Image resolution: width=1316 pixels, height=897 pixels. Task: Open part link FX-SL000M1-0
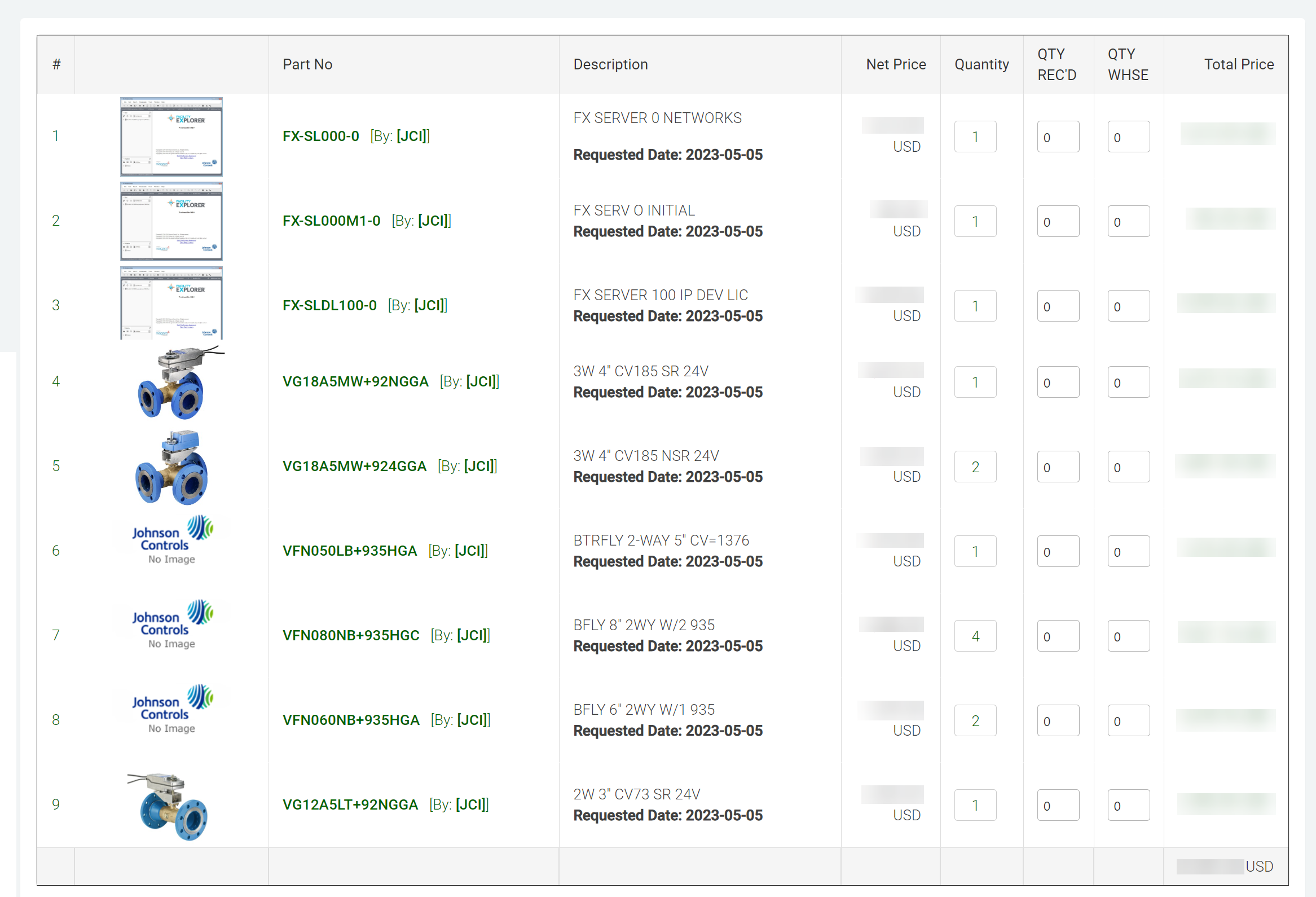coord(331,221)
